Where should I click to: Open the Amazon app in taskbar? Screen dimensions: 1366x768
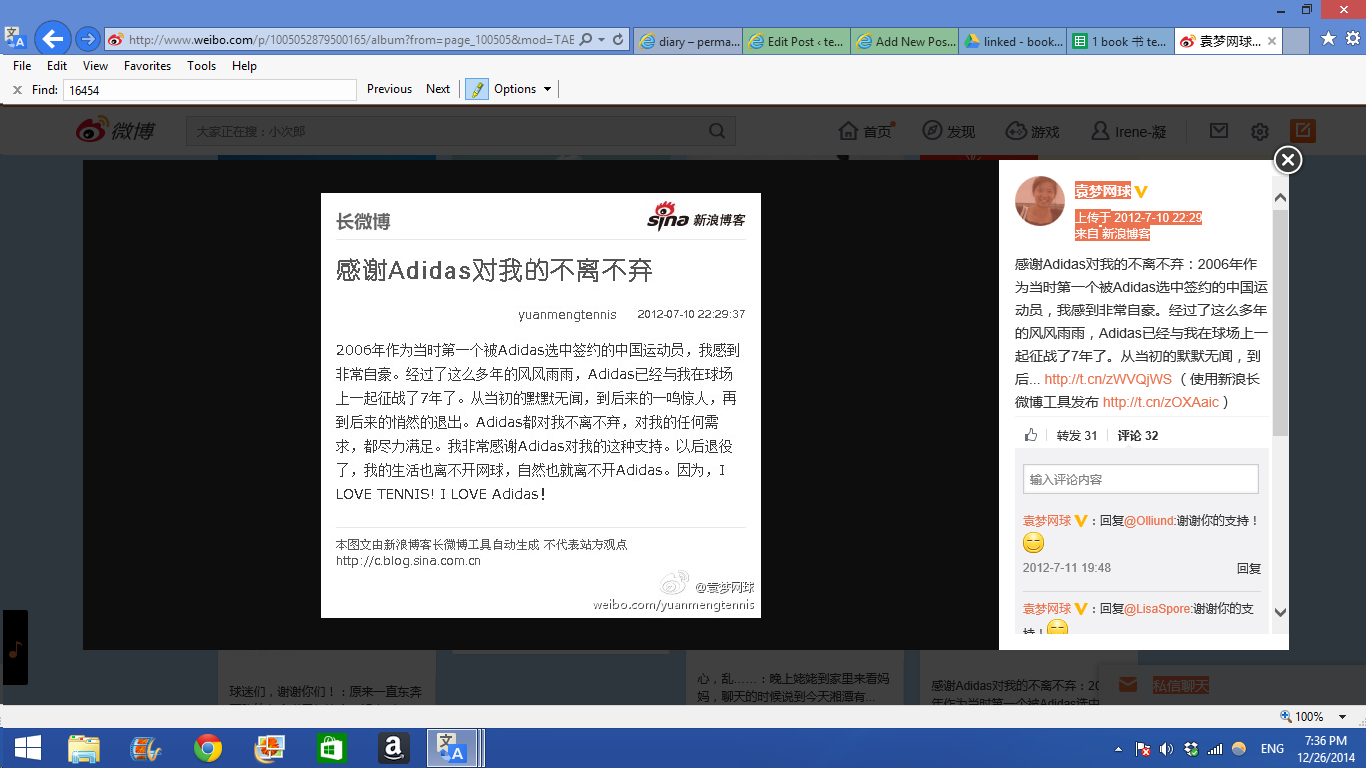tap(393, 748)
